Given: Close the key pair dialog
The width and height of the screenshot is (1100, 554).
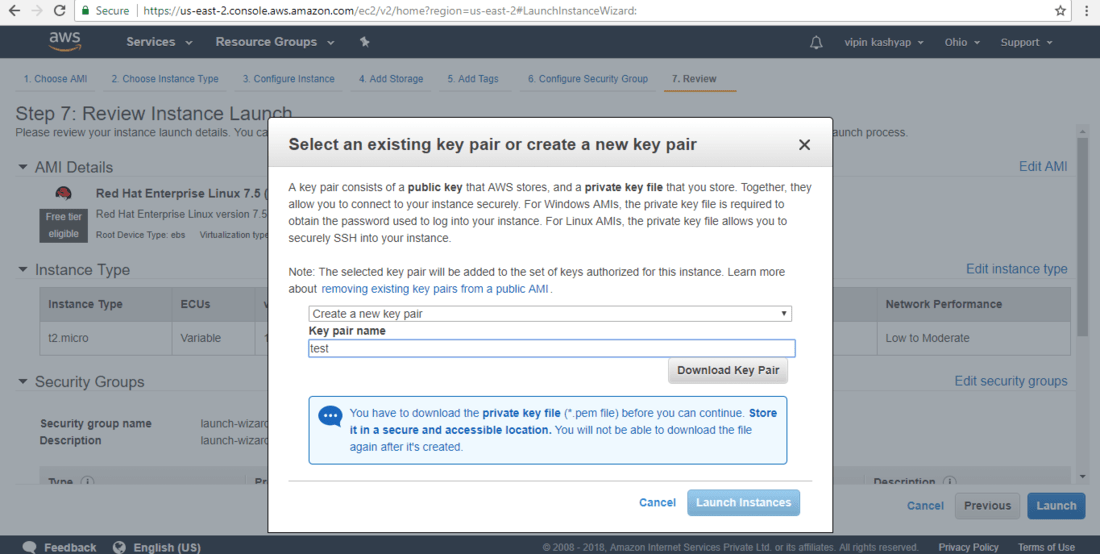Looking at the screenshot, I should click(x=804, y=145).
